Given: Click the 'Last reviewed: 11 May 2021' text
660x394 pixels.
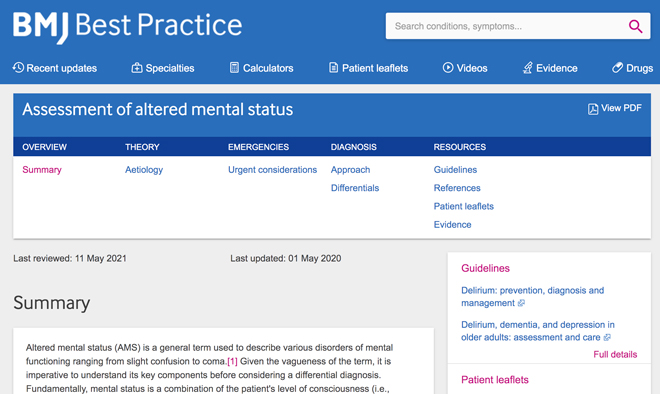Looking at the screenshot, I should click(x=70, y=258).
